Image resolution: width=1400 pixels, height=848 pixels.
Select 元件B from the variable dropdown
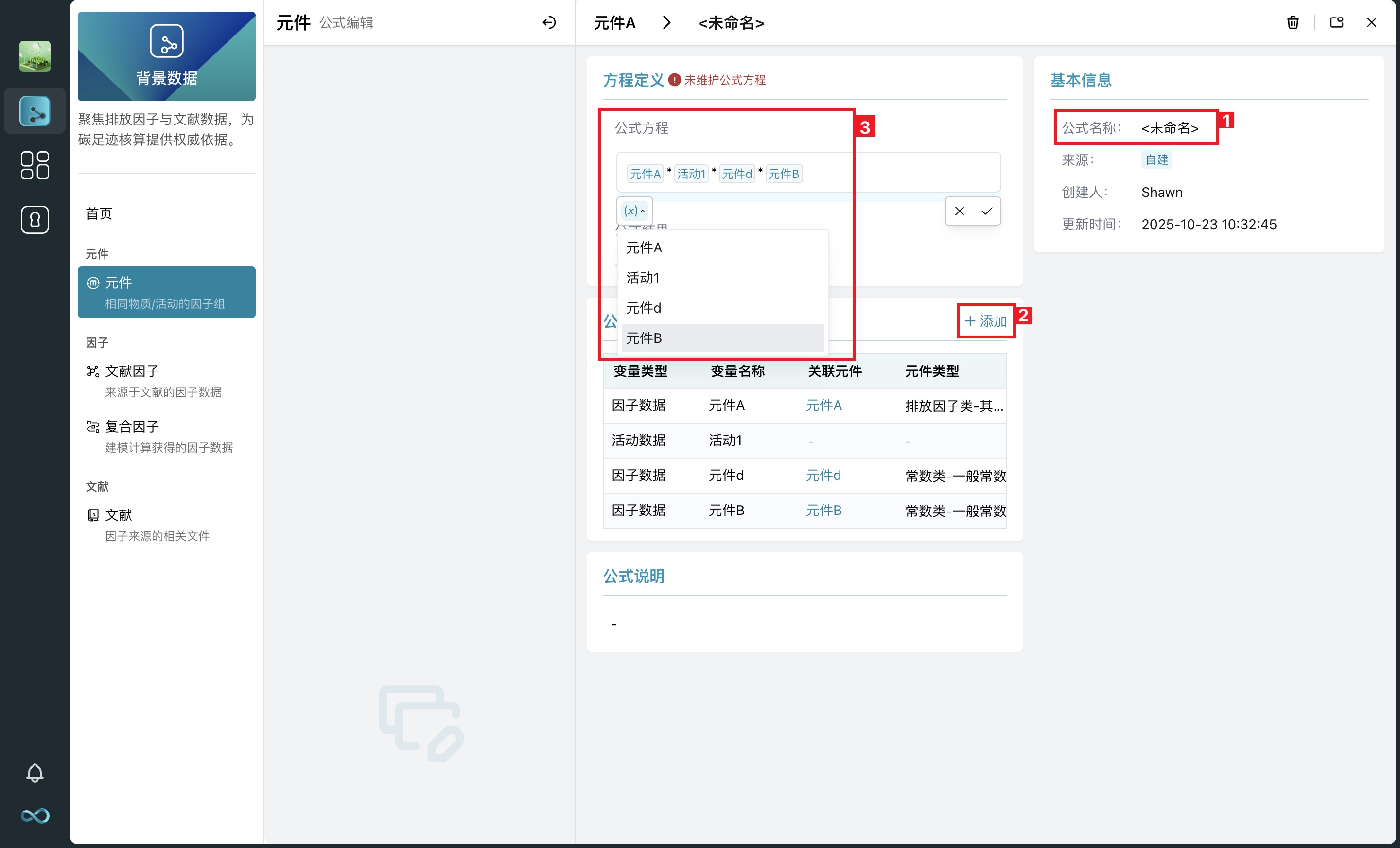(x=643, y=337)
